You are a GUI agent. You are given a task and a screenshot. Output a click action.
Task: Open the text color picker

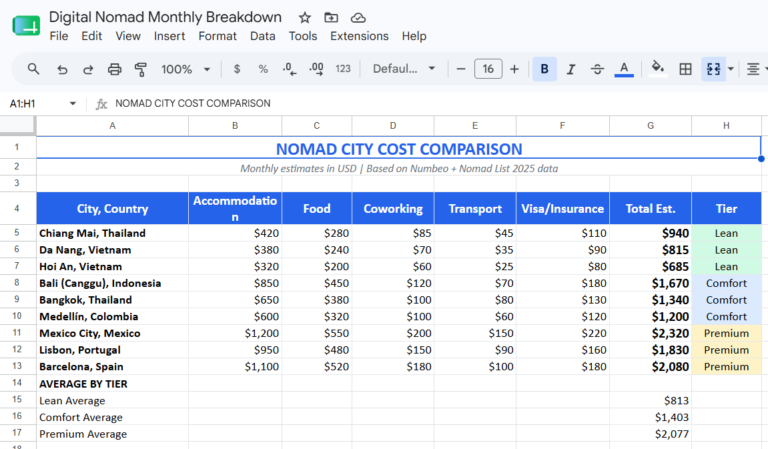tap(624, 69)
